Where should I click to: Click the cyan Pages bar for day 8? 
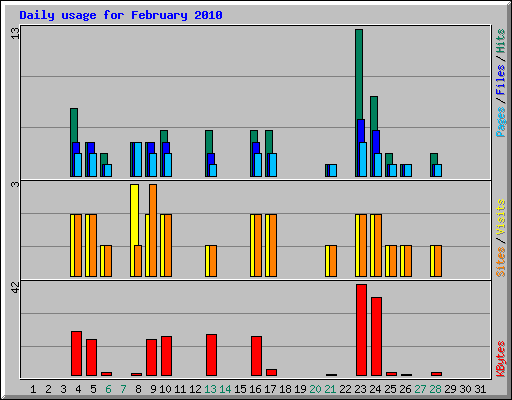click(x=138, y=159)
